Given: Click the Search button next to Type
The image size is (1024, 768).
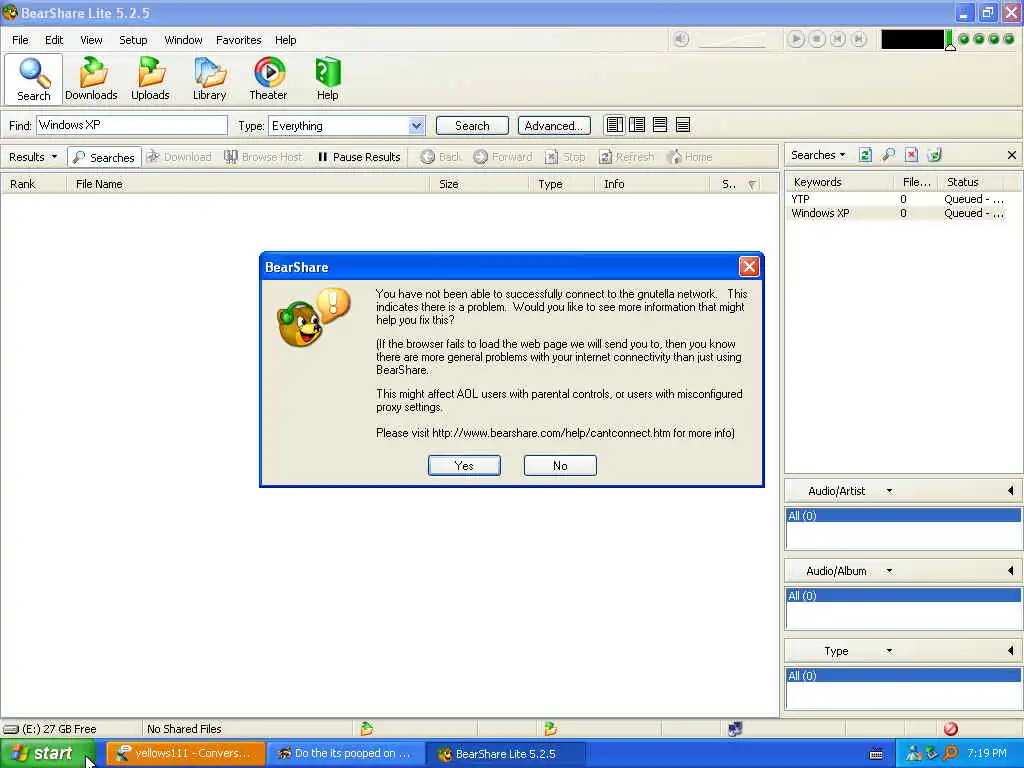Looking at the screenshot, I should point(472,125).
